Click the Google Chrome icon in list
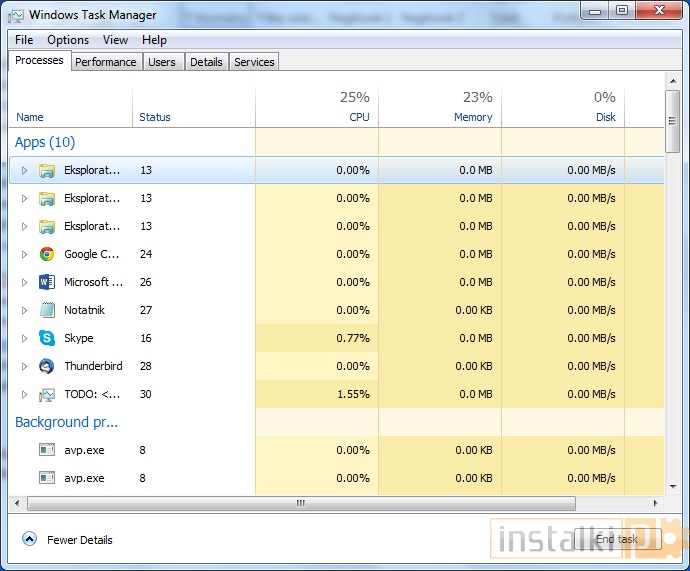This screenshot has height=571, width=690. 47,254
